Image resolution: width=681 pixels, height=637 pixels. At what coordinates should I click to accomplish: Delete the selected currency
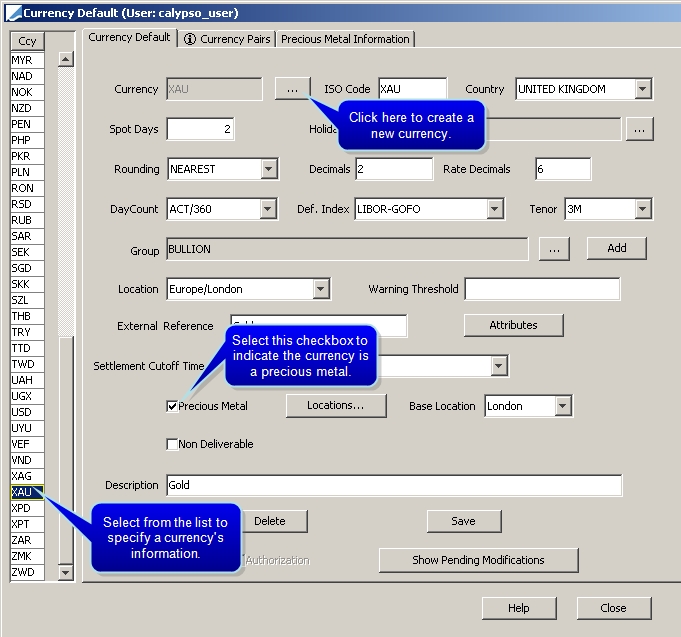point(274,521)
